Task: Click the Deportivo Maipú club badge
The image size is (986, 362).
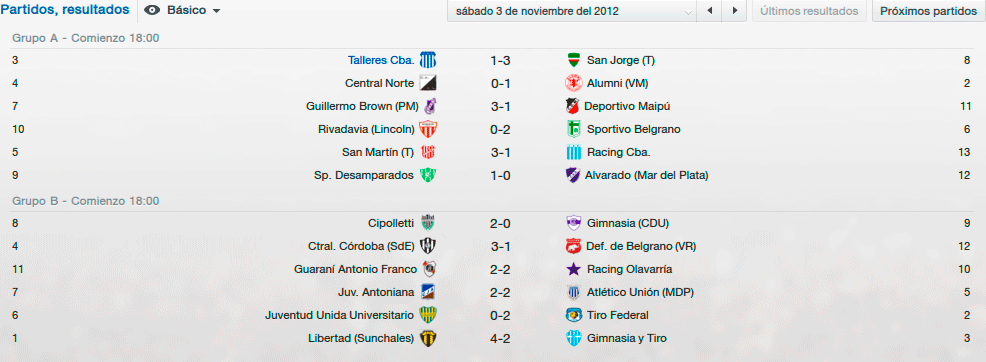Action: point(572,106)
